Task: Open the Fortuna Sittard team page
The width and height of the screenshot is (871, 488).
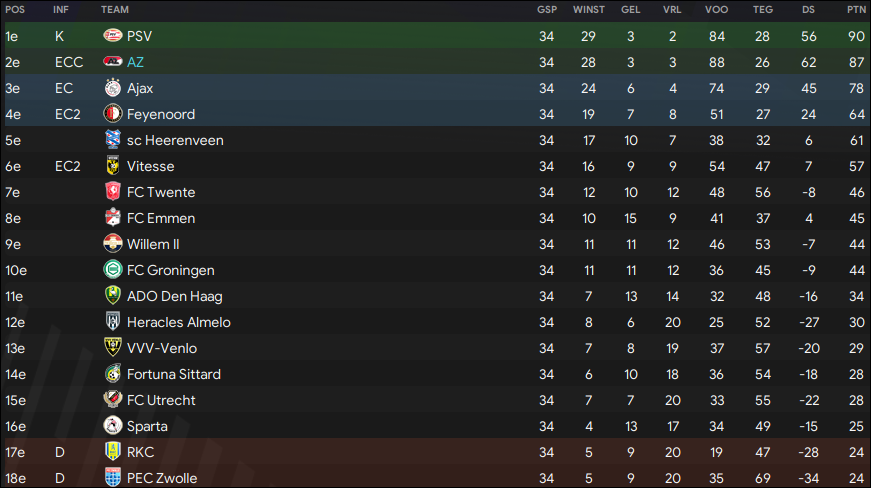Action: [173, 374]
